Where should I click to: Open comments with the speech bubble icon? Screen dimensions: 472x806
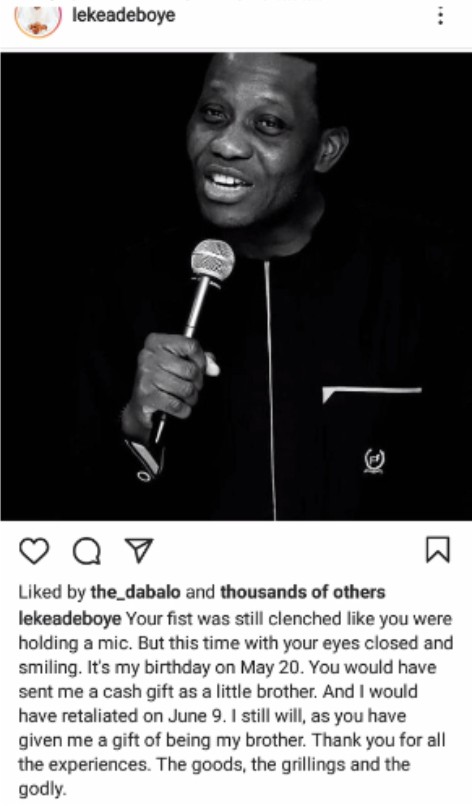87,552
